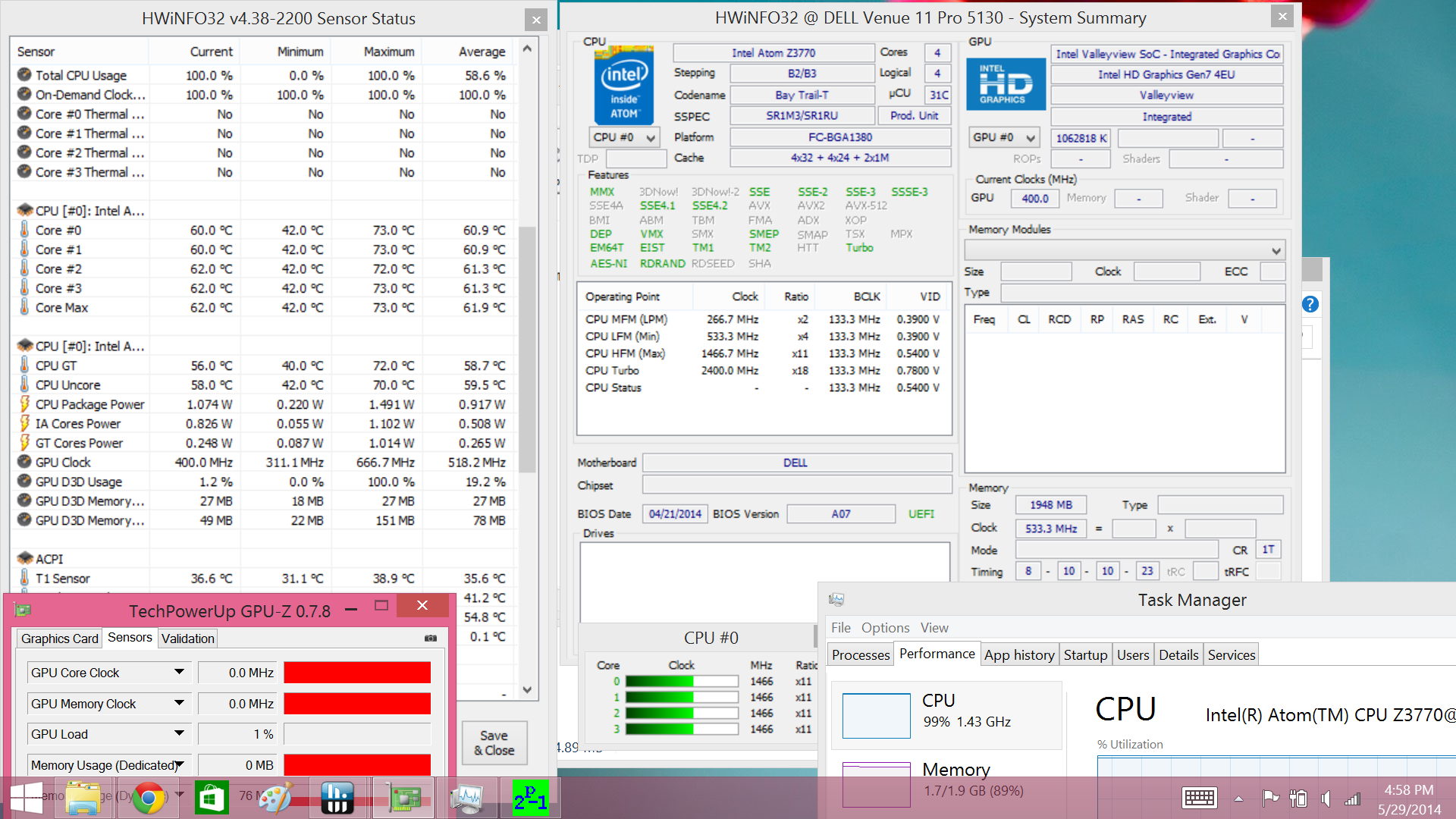This screenshot has width=1456, height=819.
Task: Click the Save & Close button
Action: click(494, 743)
